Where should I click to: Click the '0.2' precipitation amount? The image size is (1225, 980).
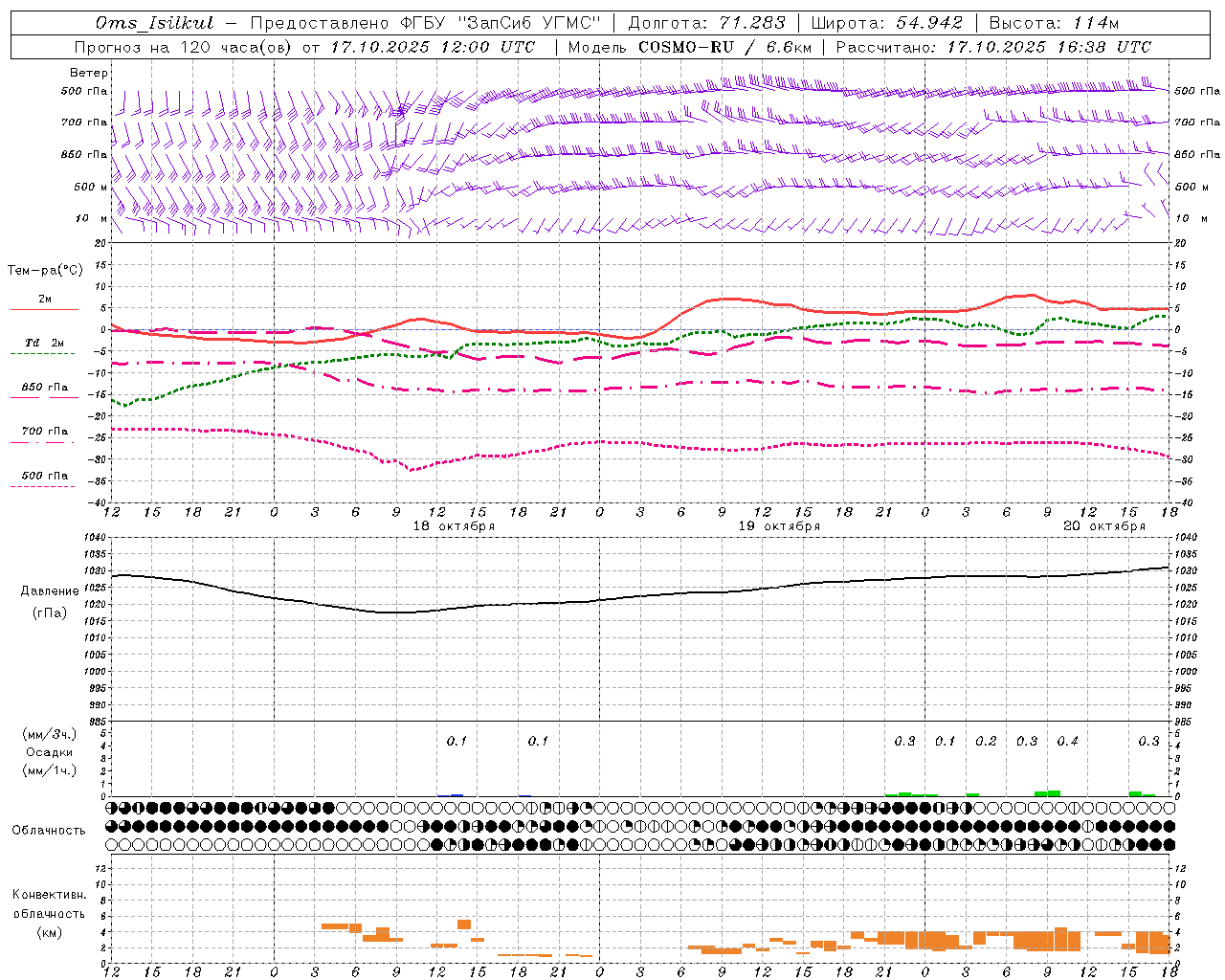pos(986,742)
